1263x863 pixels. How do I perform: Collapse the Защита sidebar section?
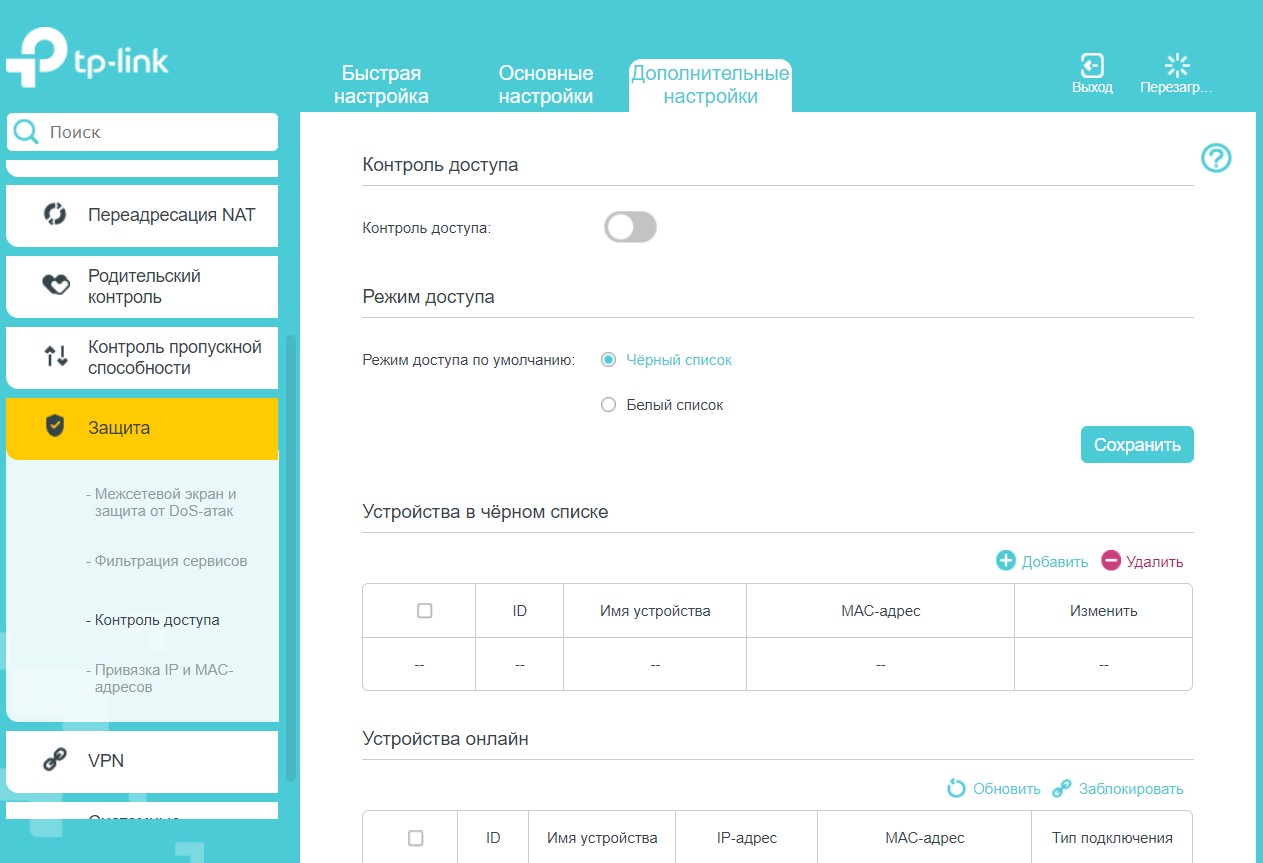(142, 428)
